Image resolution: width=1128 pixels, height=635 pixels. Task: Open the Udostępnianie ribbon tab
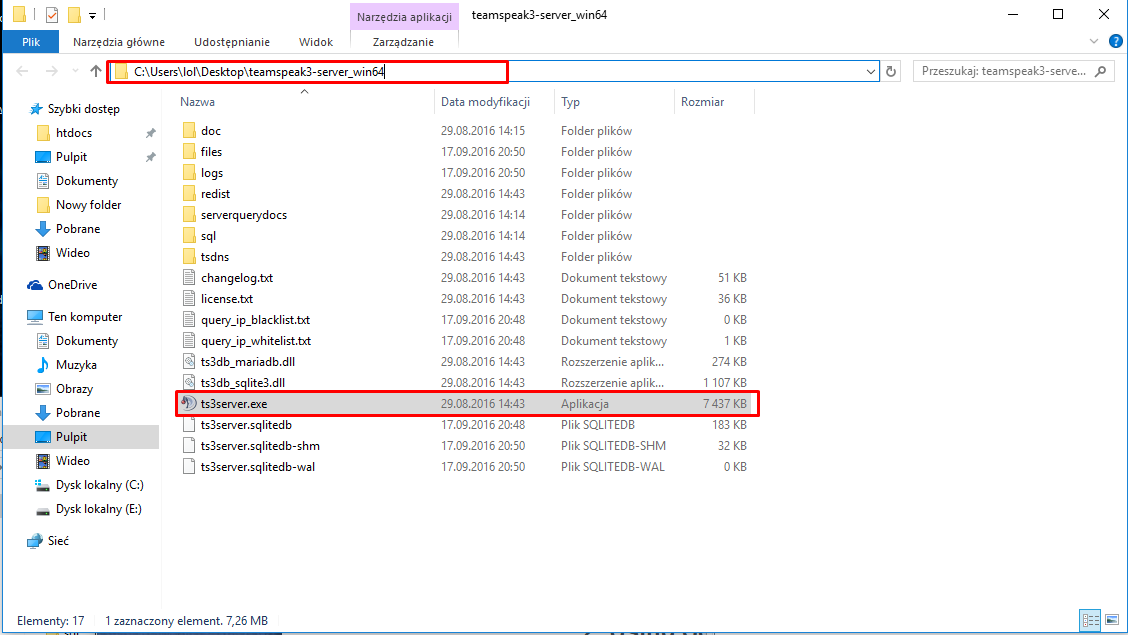point(232,42)
